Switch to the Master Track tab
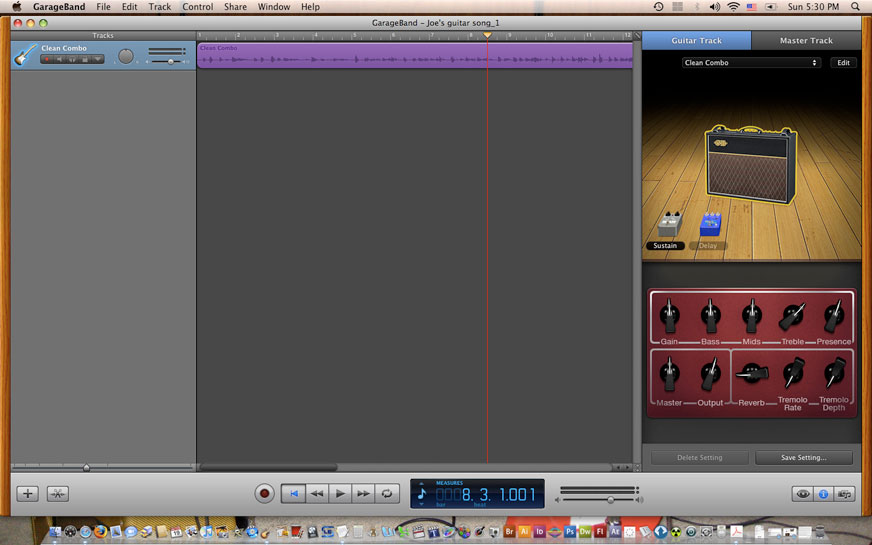 [x=806, y=41]
